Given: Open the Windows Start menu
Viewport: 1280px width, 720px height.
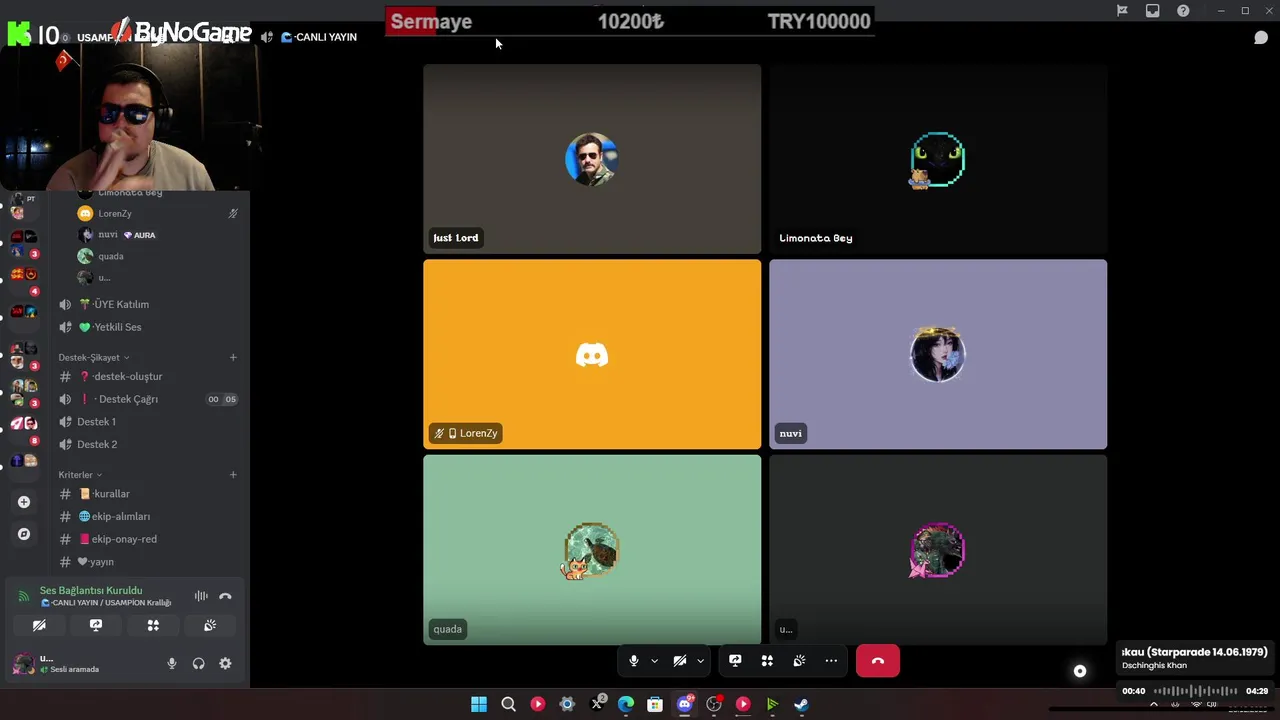Looking at the screenshot, I should (x=479, y=704).
